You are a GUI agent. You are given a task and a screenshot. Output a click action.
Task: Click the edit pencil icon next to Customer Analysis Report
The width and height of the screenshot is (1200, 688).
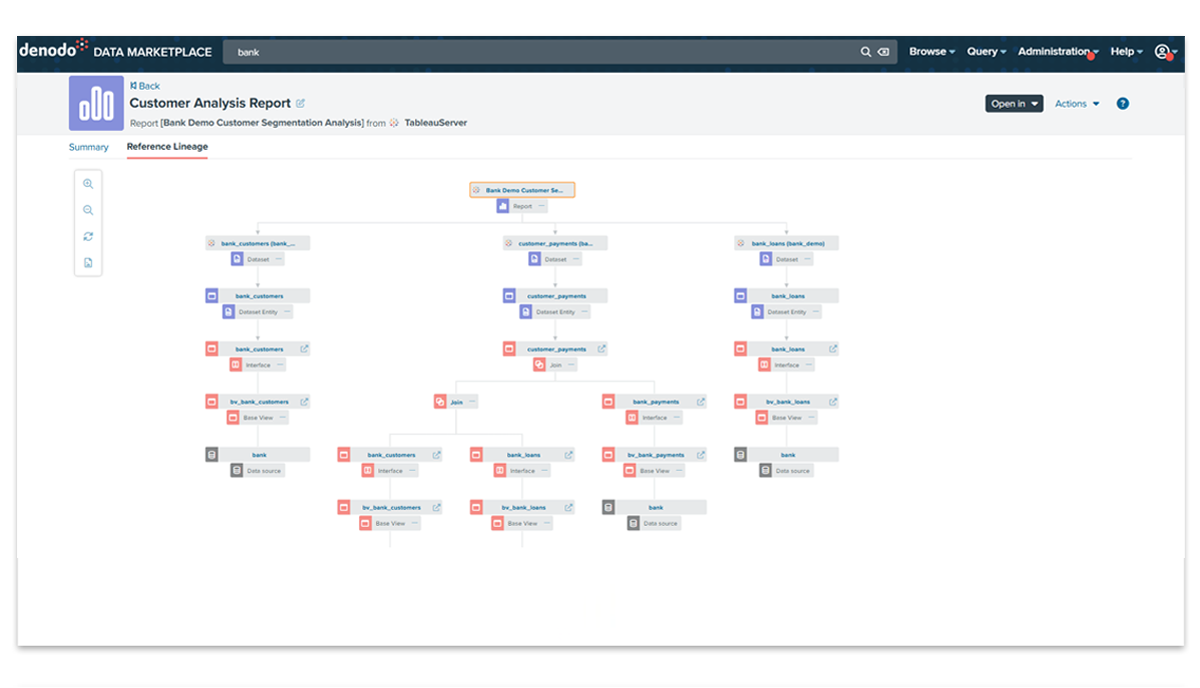pyautogui.click(x=300, y=102)
